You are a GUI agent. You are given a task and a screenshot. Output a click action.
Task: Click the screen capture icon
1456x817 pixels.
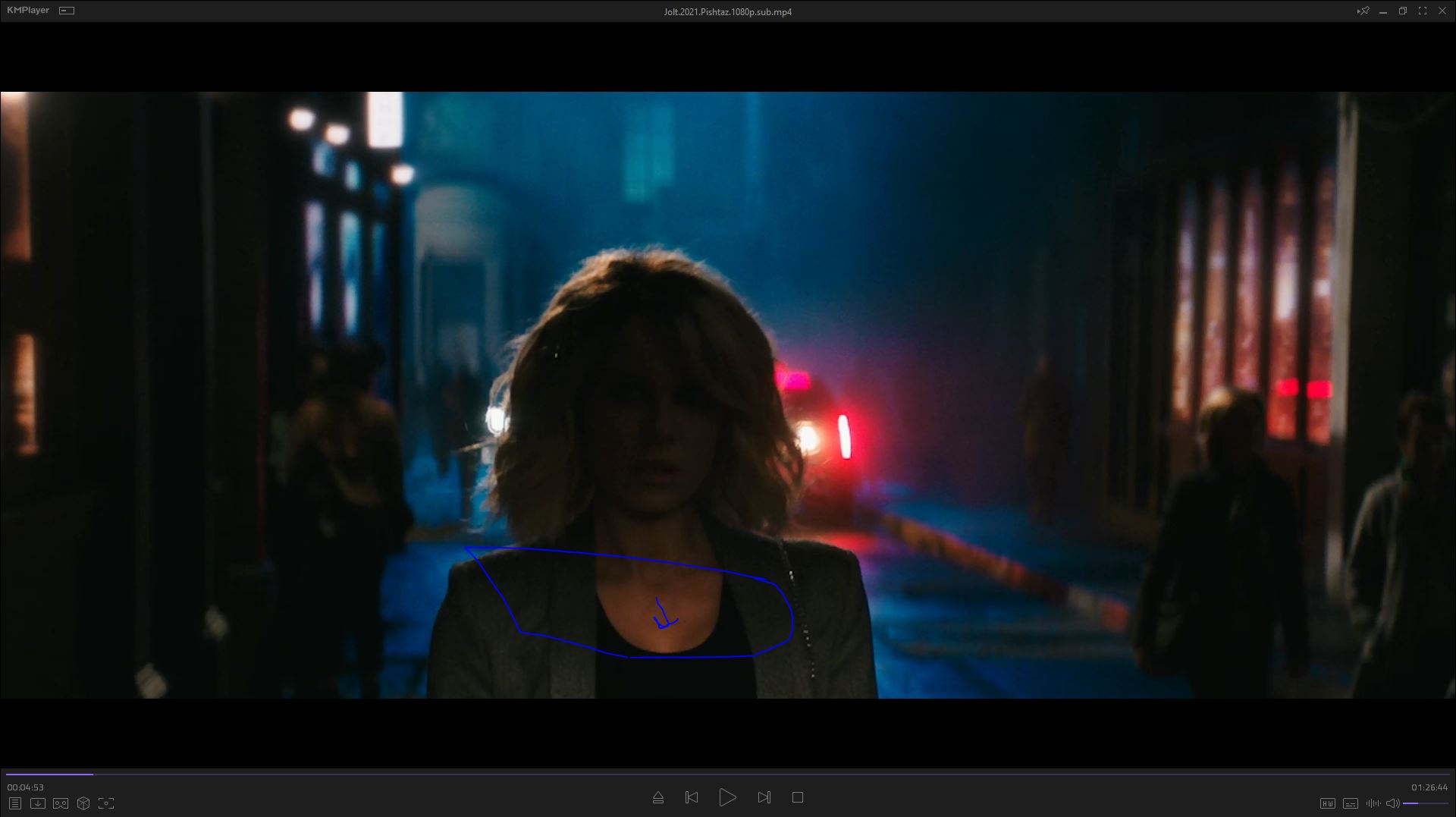[106, 803]
